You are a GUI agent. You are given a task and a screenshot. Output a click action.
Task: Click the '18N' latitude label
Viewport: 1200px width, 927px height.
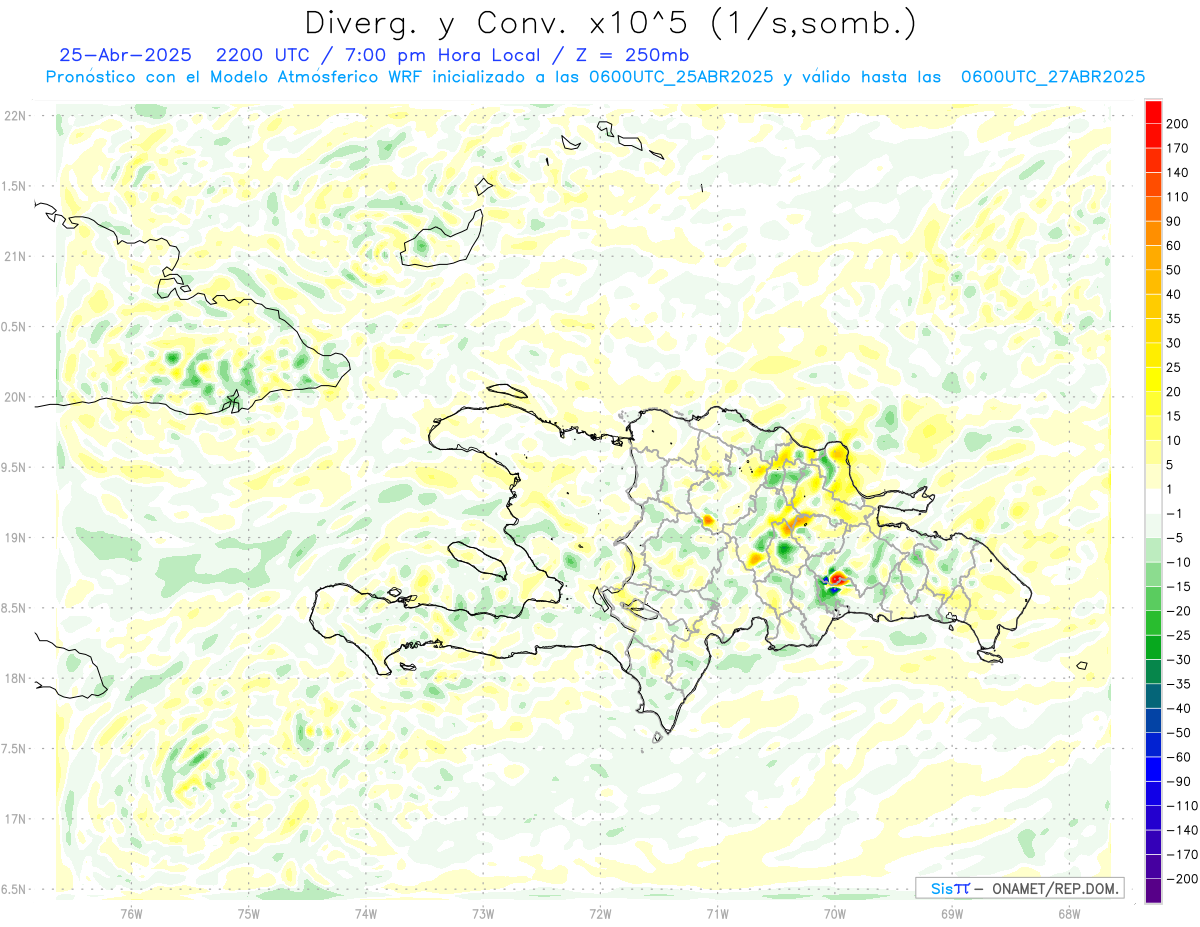pyautogui.click(x=15, y=678)
